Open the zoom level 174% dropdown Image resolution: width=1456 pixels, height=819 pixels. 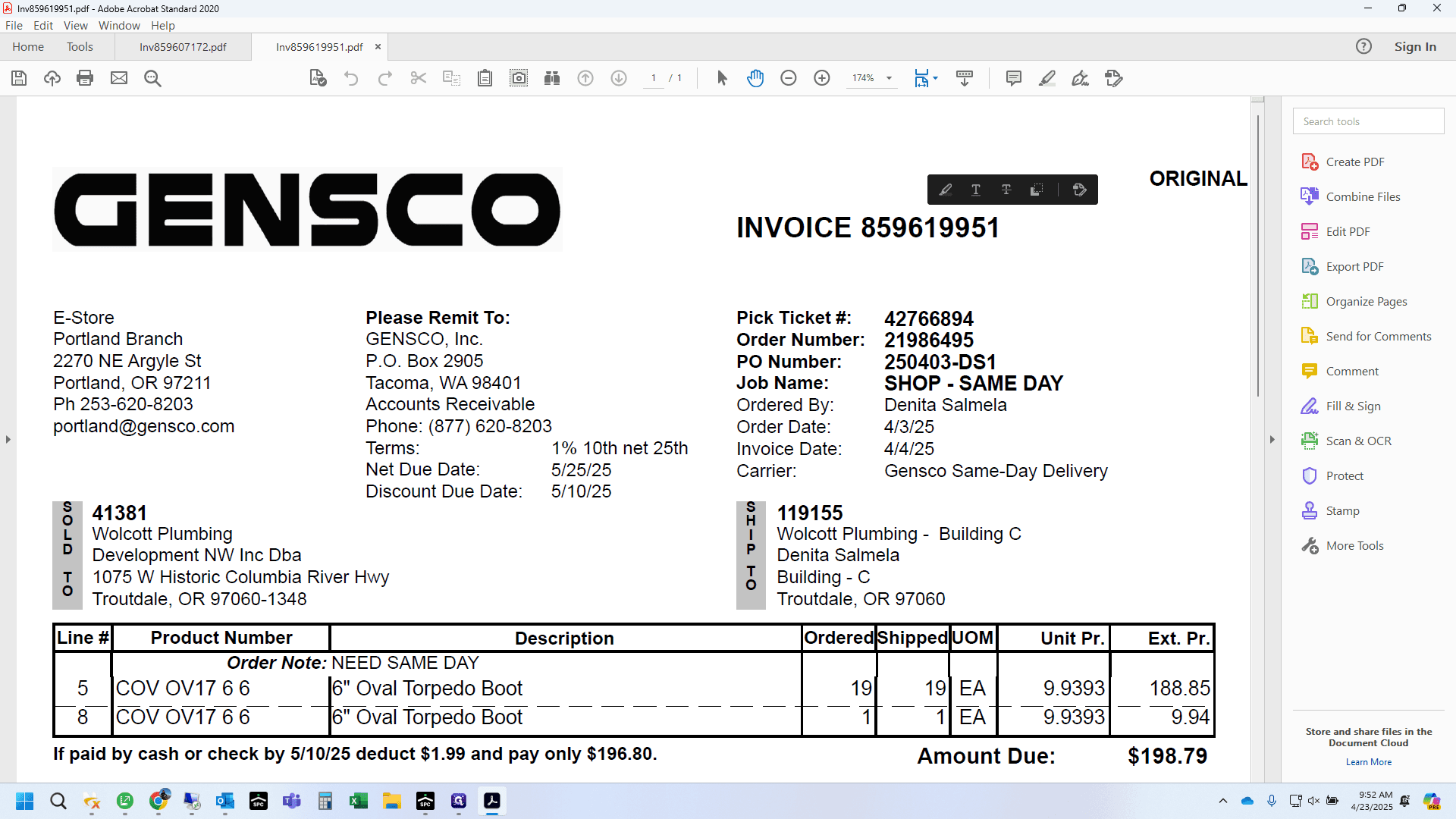[889, 78]
